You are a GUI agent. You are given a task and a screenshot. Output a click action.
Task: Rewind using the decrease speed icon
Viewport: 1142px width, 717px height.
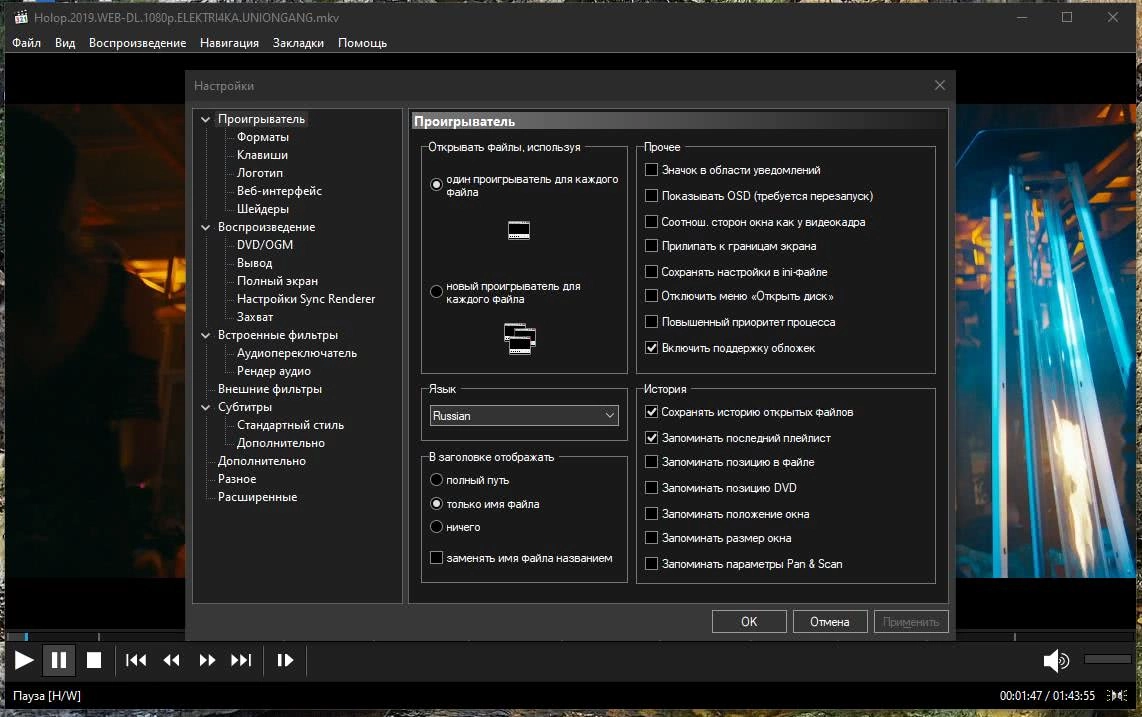click(172, 660)
